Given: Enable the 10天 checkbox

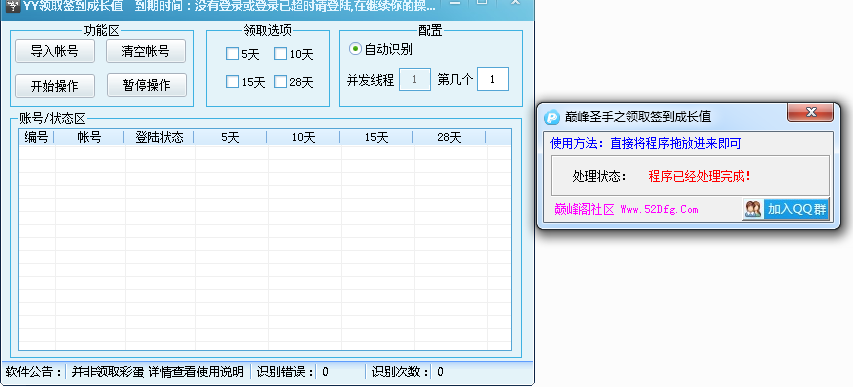Looking at the screenshot, I should click(x=280, y=54).
